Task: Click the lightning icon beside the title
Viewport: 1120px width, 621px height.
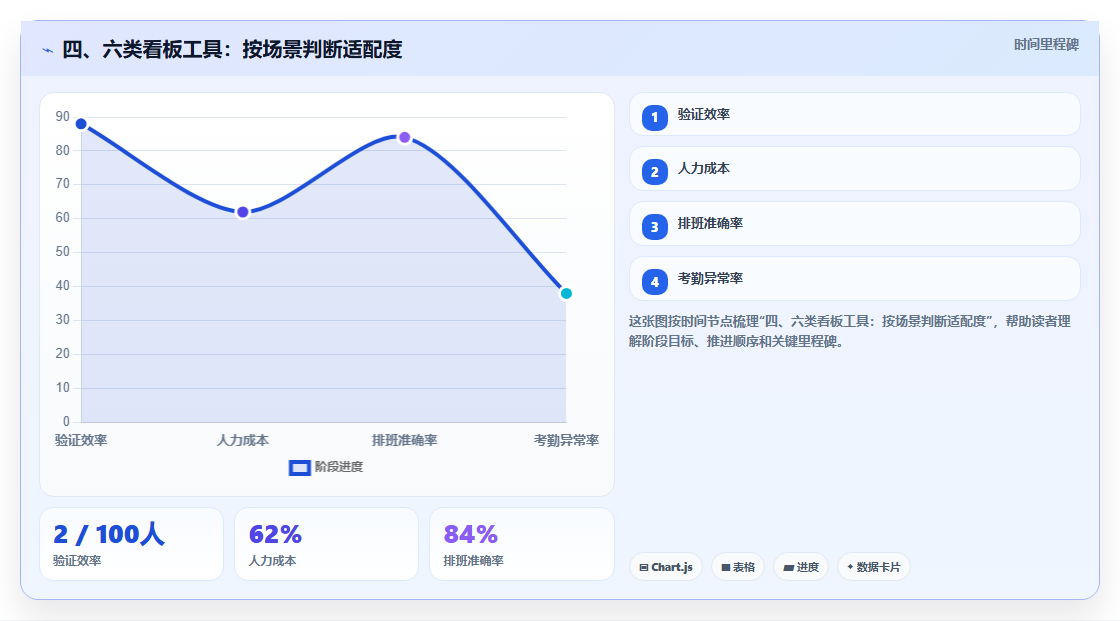Action: coord(47,51)
